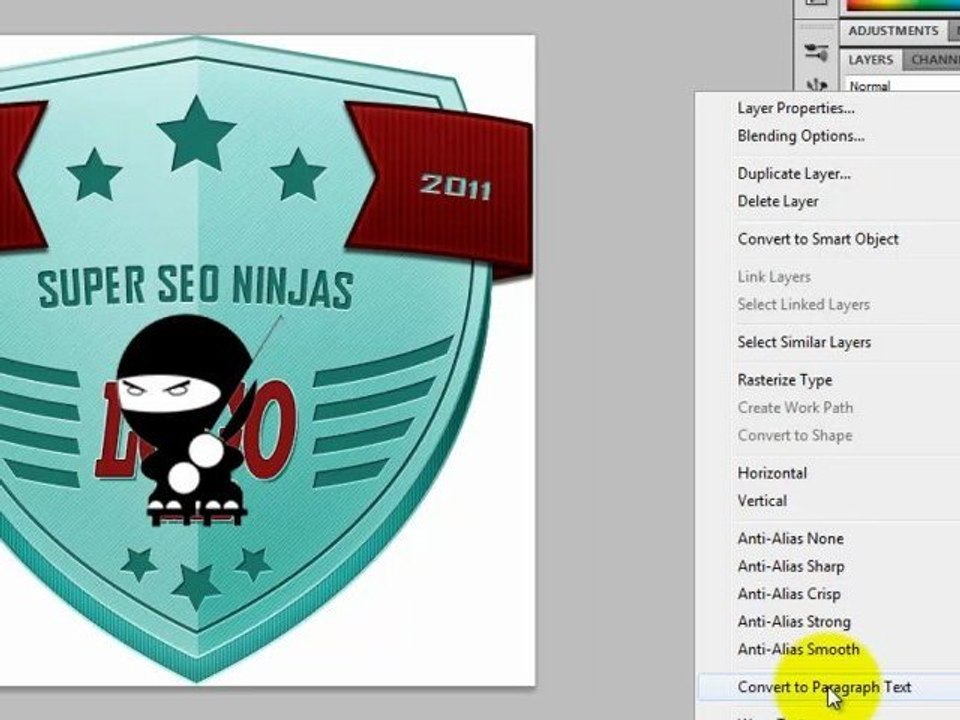
Task: Open Blending Options from context menu
Action: point(801,136)
